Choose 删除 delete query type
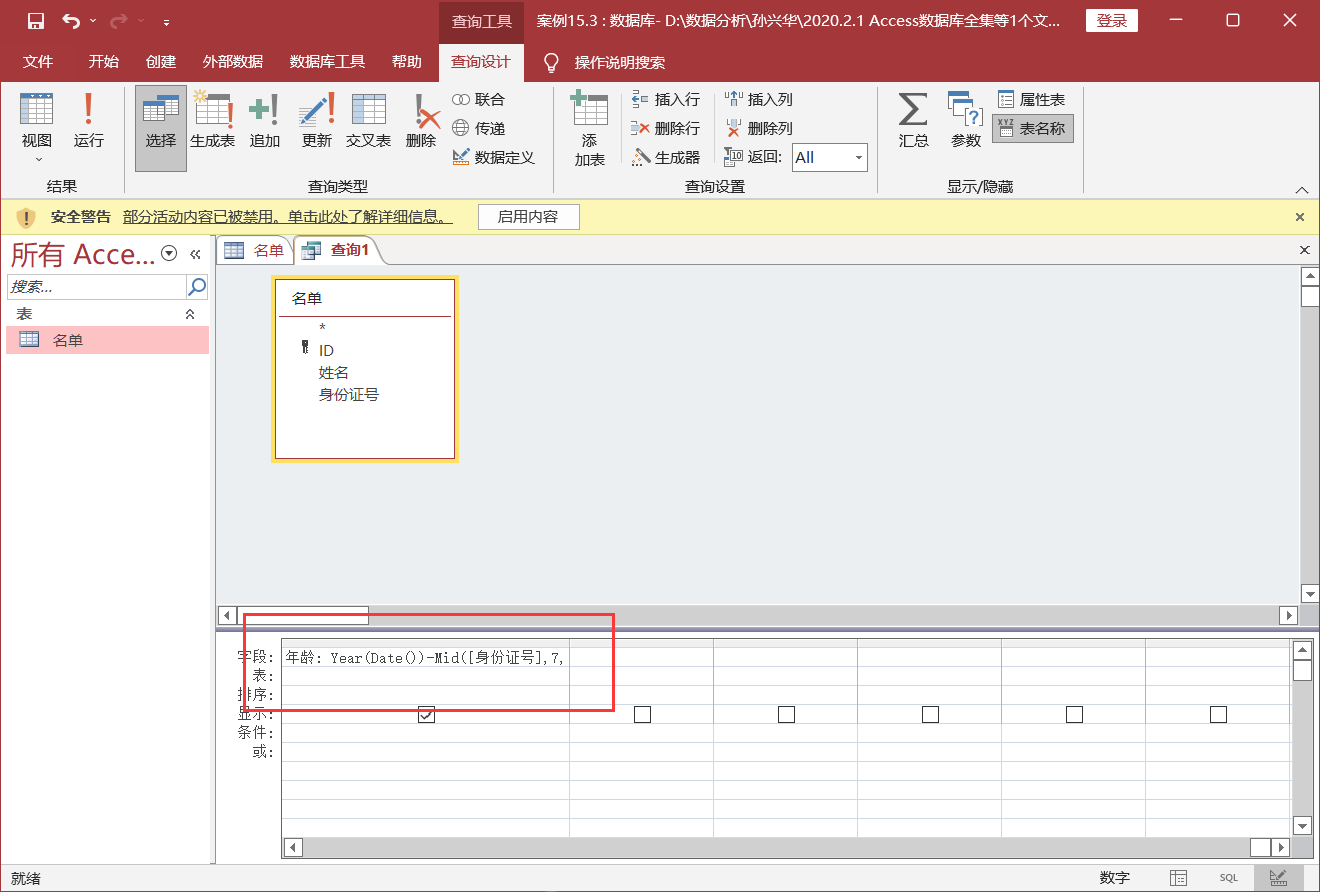Image resolution: width=1320 pixels, height=892 pixels. pos(421,121)
